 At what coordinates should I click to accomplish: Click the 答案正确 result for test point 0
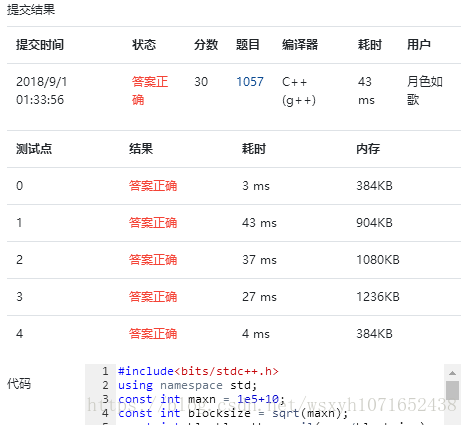coord(153,186)
